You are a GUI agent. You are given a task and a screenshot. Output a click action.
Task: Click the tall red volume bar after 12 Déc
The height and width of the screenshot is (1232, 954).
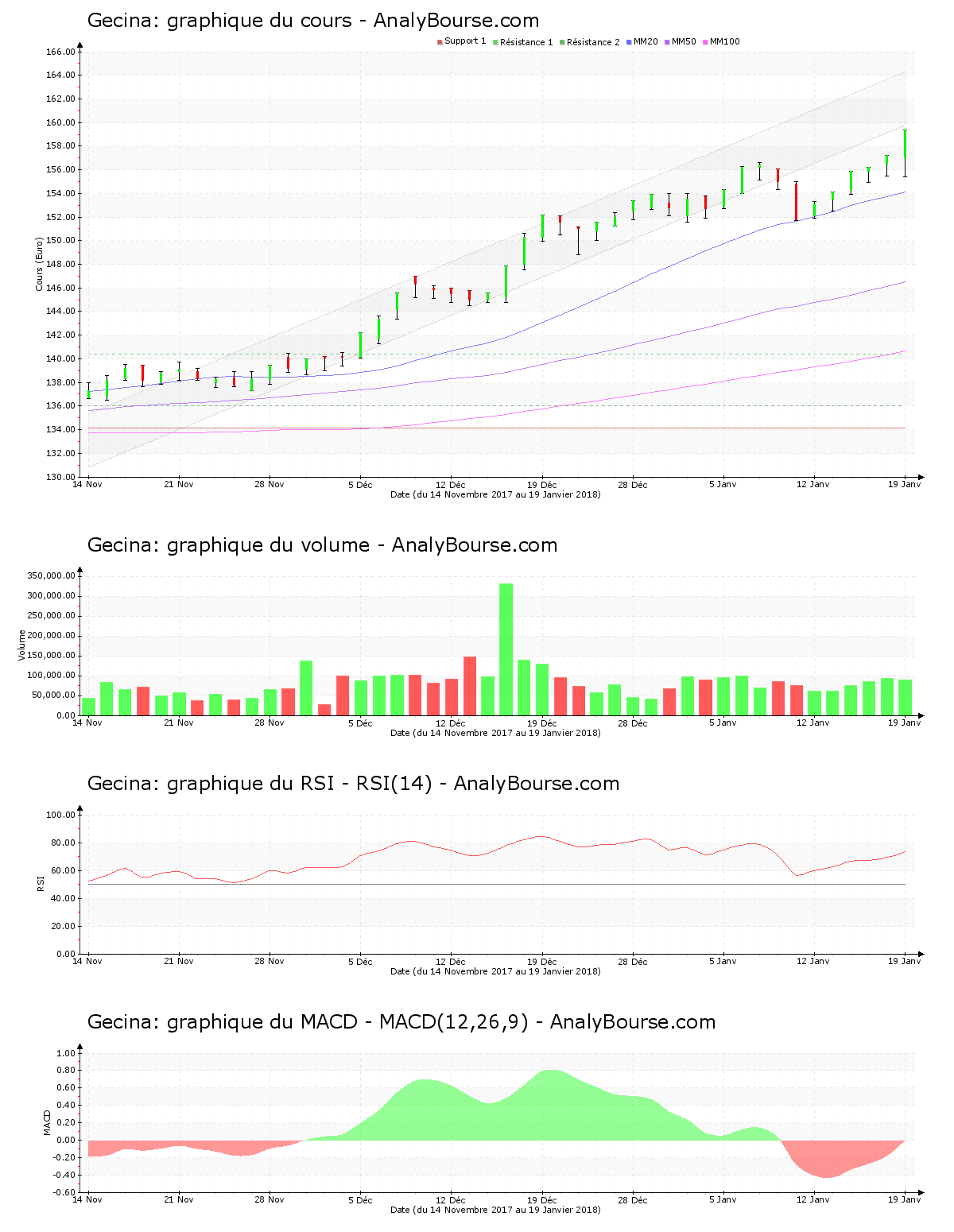pos(470,686)
